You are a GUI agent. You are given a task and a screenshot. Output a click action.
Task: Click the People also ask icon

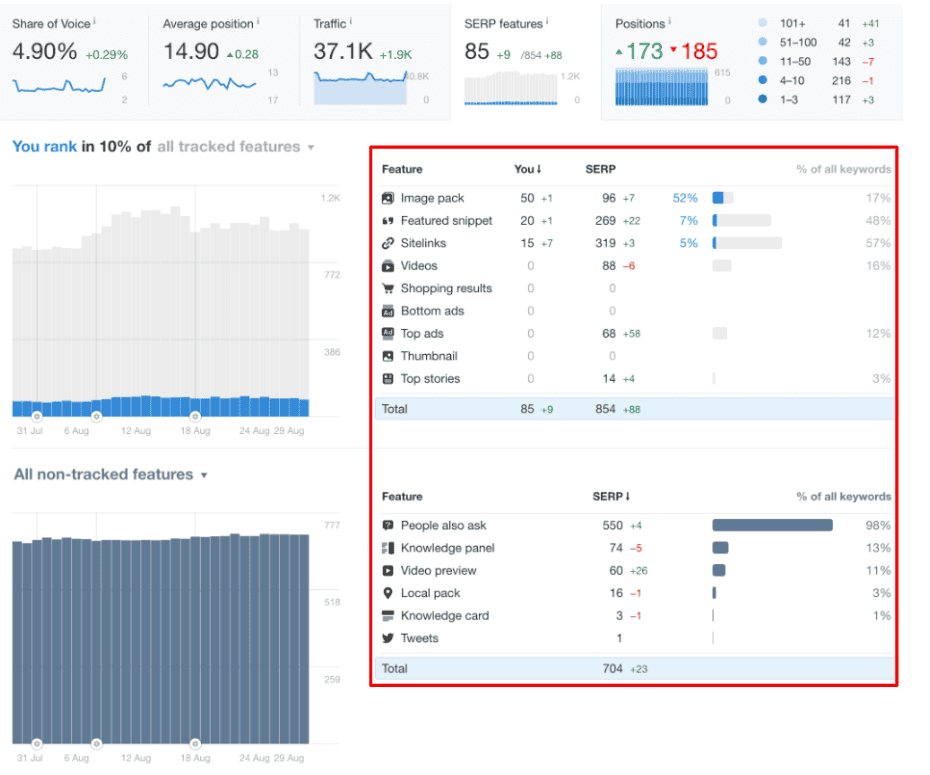pyautogui.click(x=388, y=525)
